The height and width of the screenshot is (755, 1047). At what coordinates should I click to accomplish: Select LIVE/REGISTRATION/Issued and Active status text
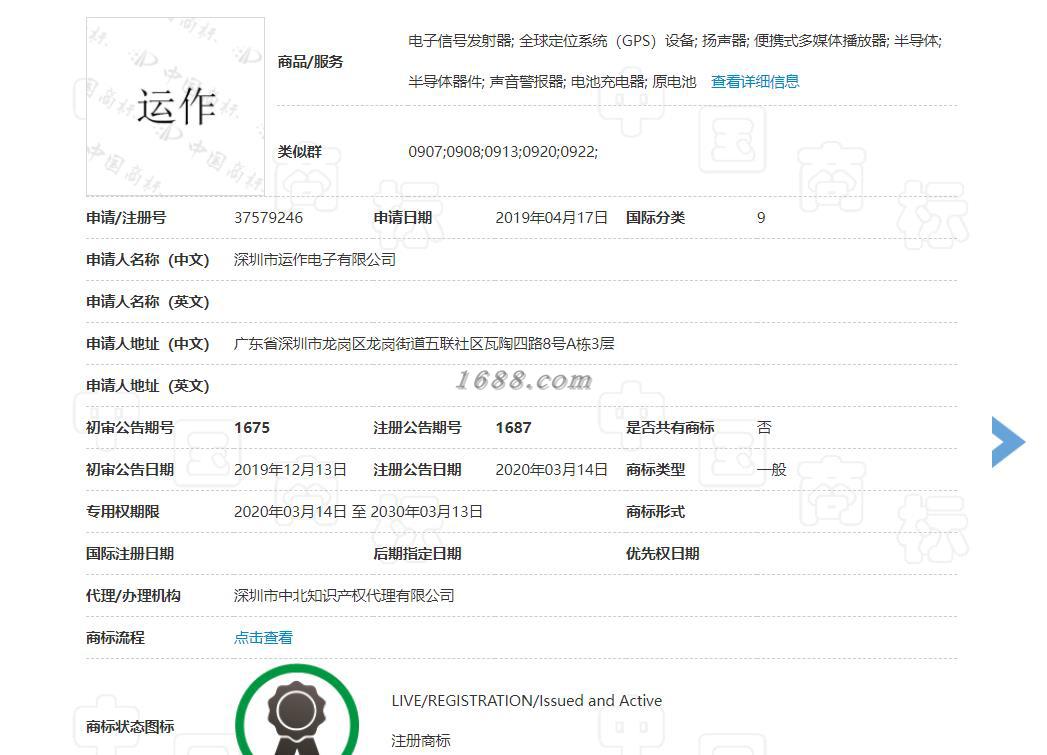click(527, 700)
